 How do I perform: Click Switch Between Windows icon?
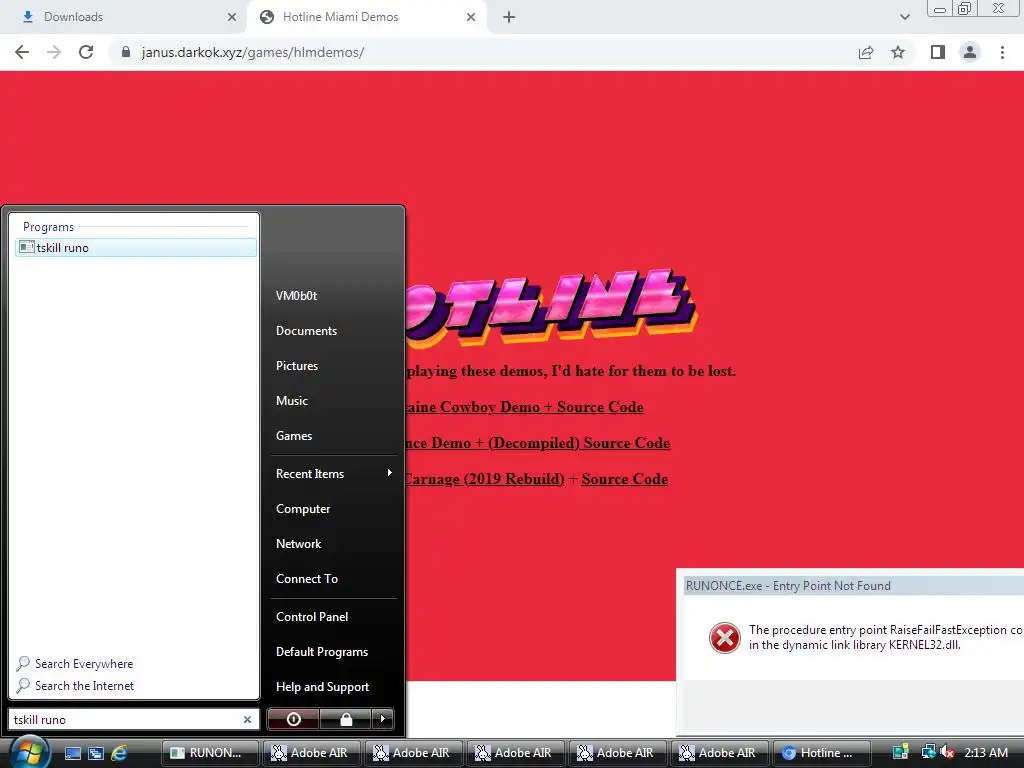(x=96, y=753)
